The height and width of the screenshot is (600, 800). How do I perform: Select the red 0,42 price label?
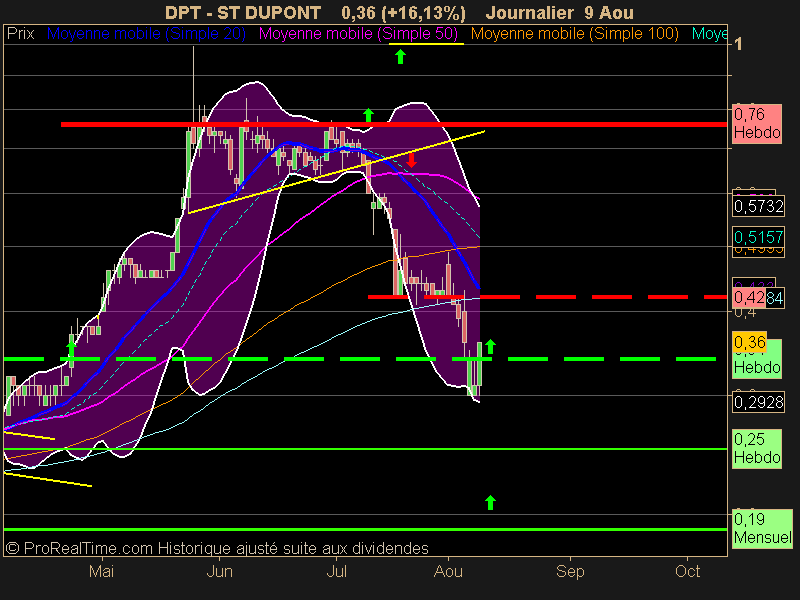tap(749, 297)
